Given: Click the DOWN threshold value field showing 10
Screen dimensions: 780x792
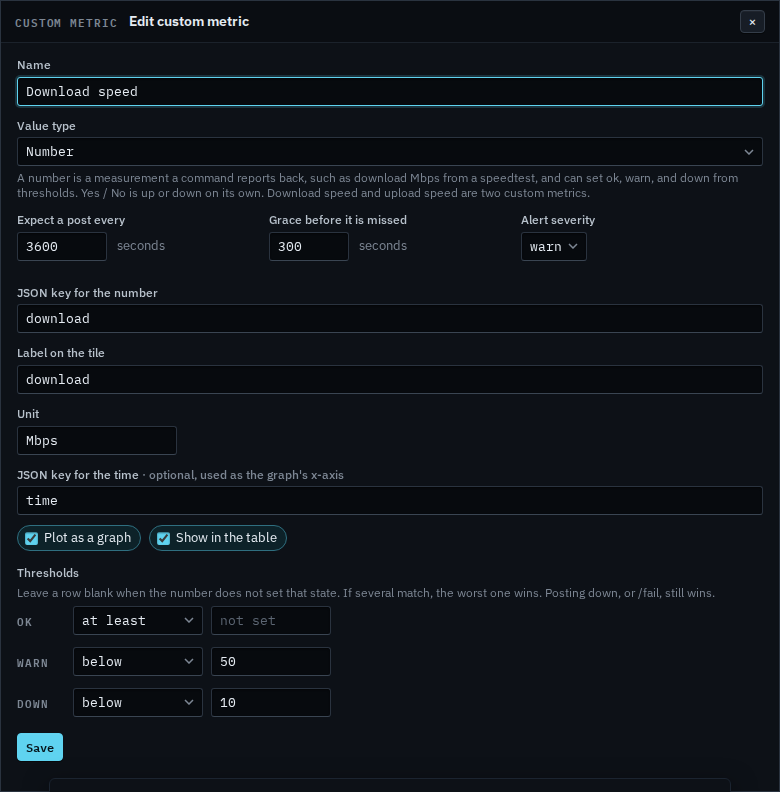Looking at the screenshot, I should click(x=271, y=702).
